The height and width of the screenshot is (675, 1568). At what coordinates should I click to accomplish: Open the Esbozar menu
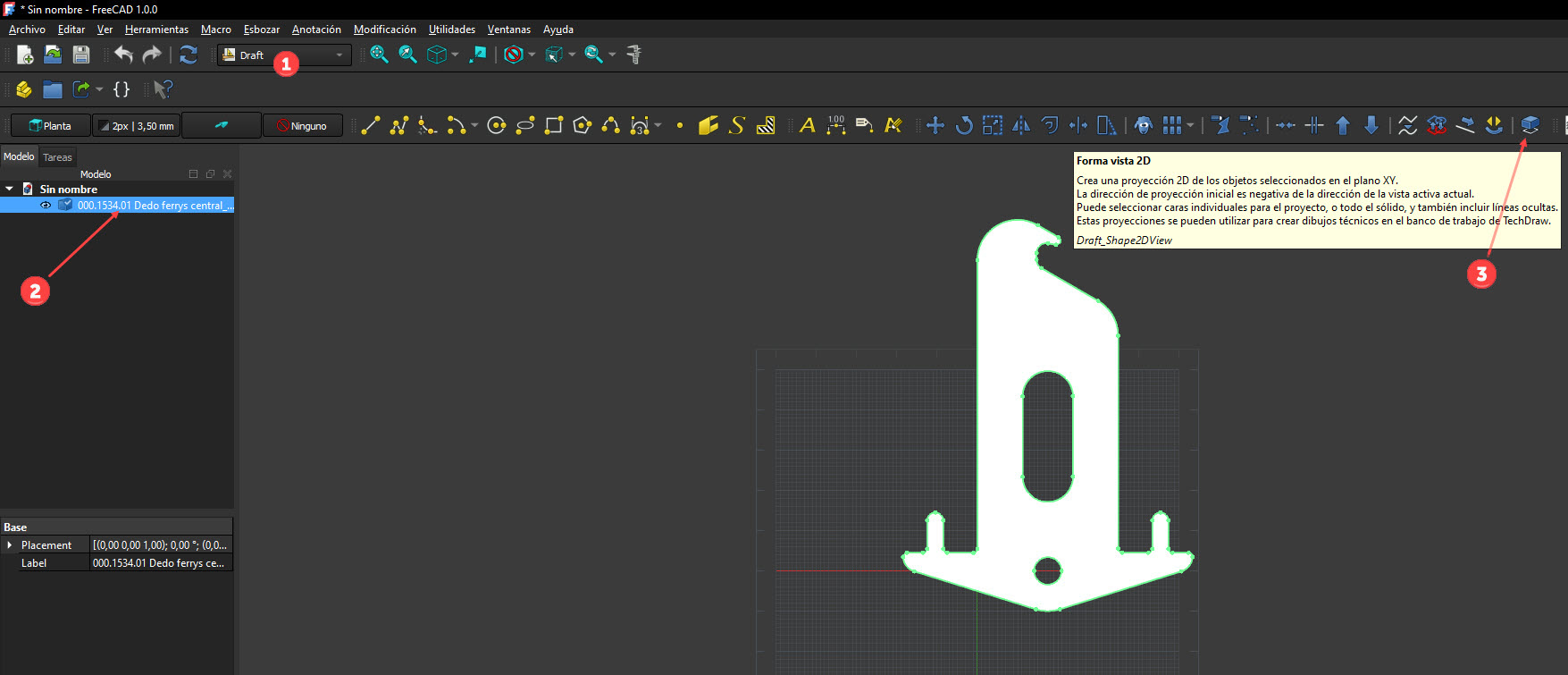pos(262,30)
